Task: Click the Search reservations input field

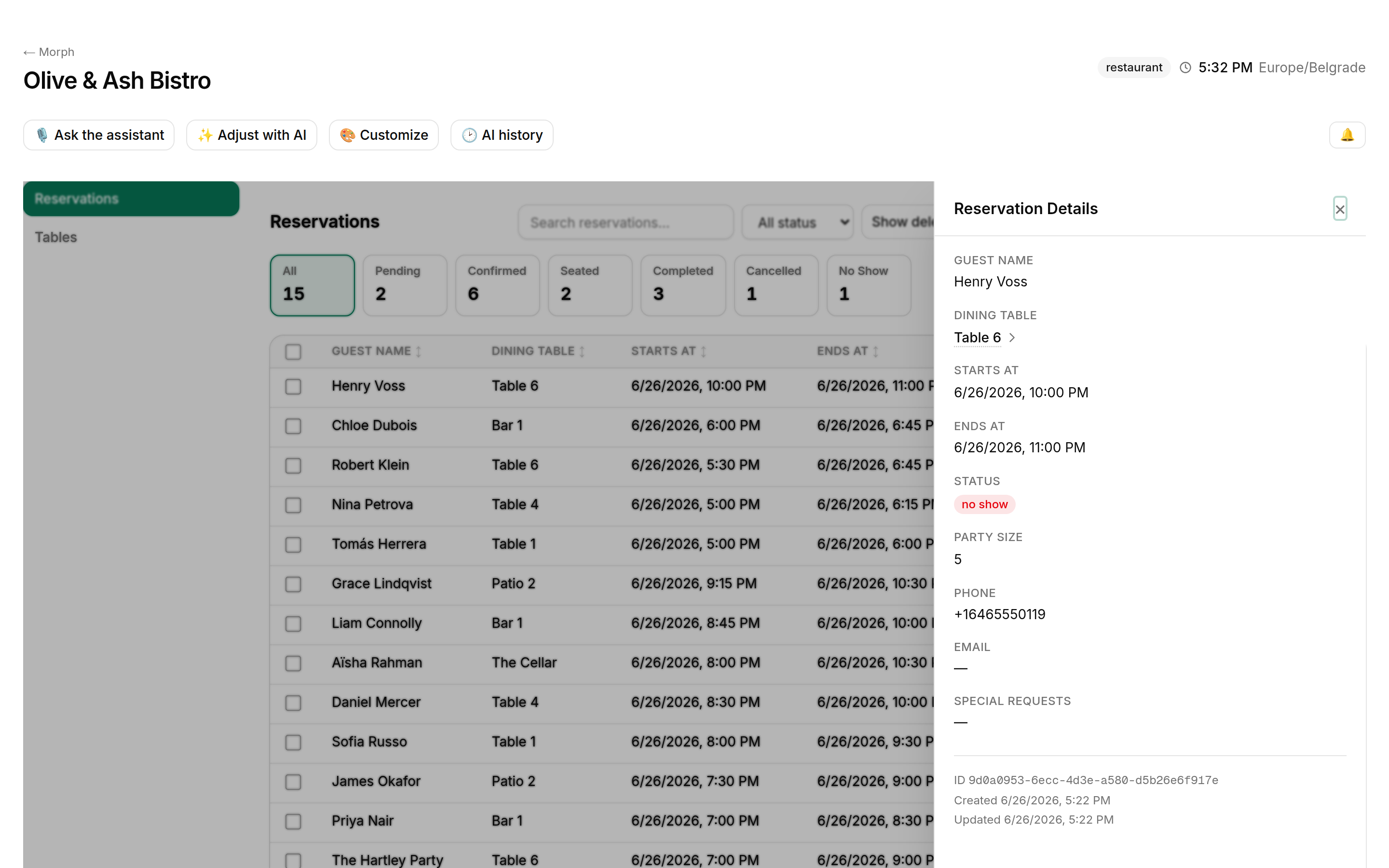Action: point(626,222)
